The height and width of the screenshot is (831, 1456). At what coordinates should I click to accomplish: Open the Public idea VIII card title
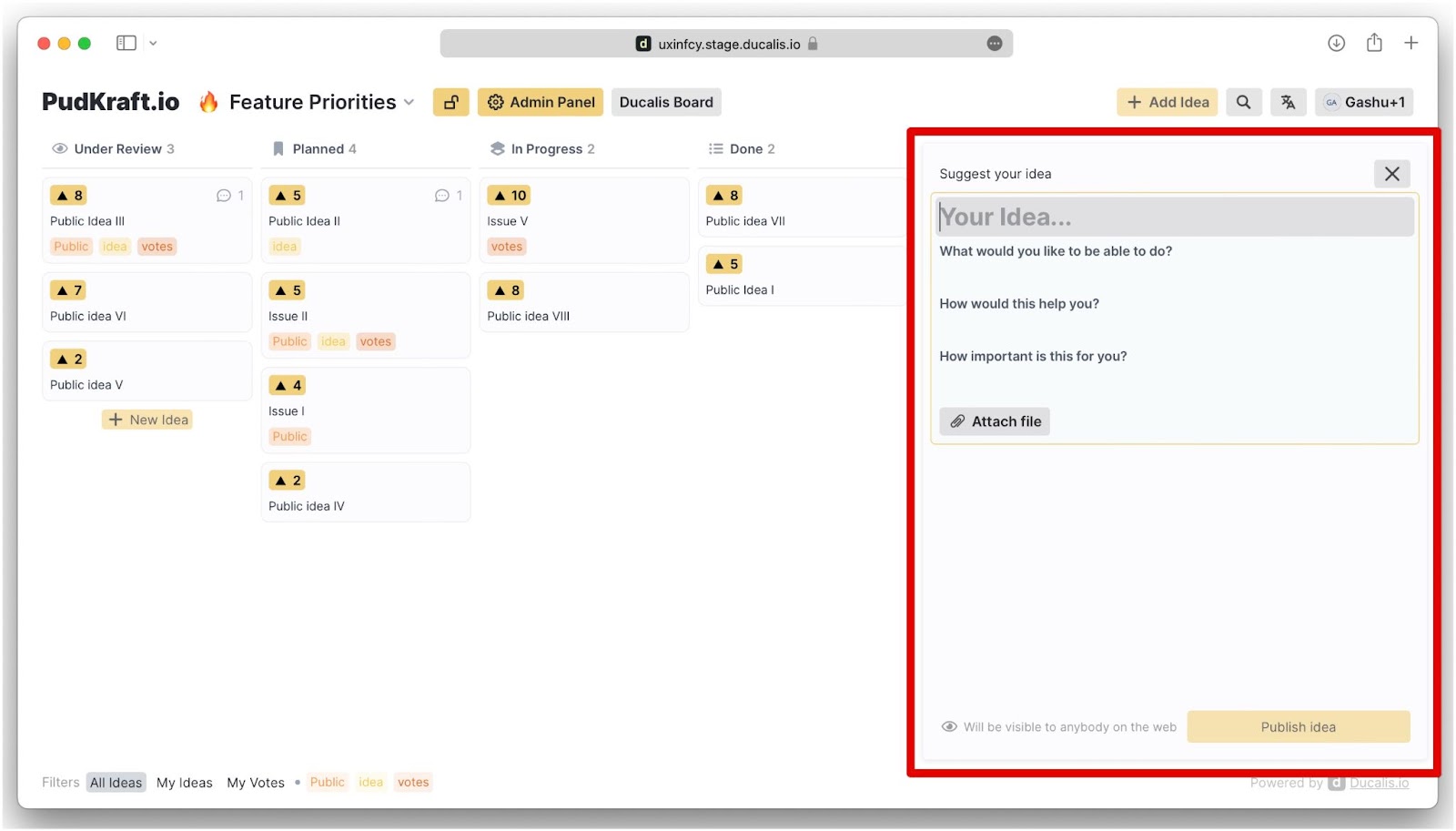pyautogui.click(x=528, y=317)
